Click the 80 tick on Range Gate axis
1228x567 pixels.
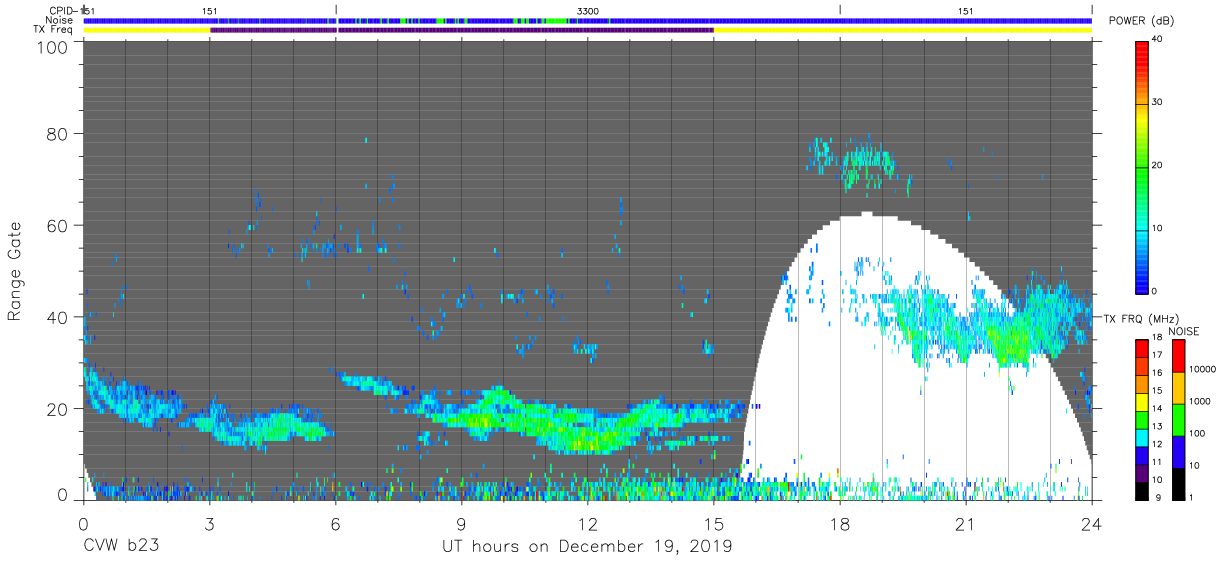tap(58, 134)
